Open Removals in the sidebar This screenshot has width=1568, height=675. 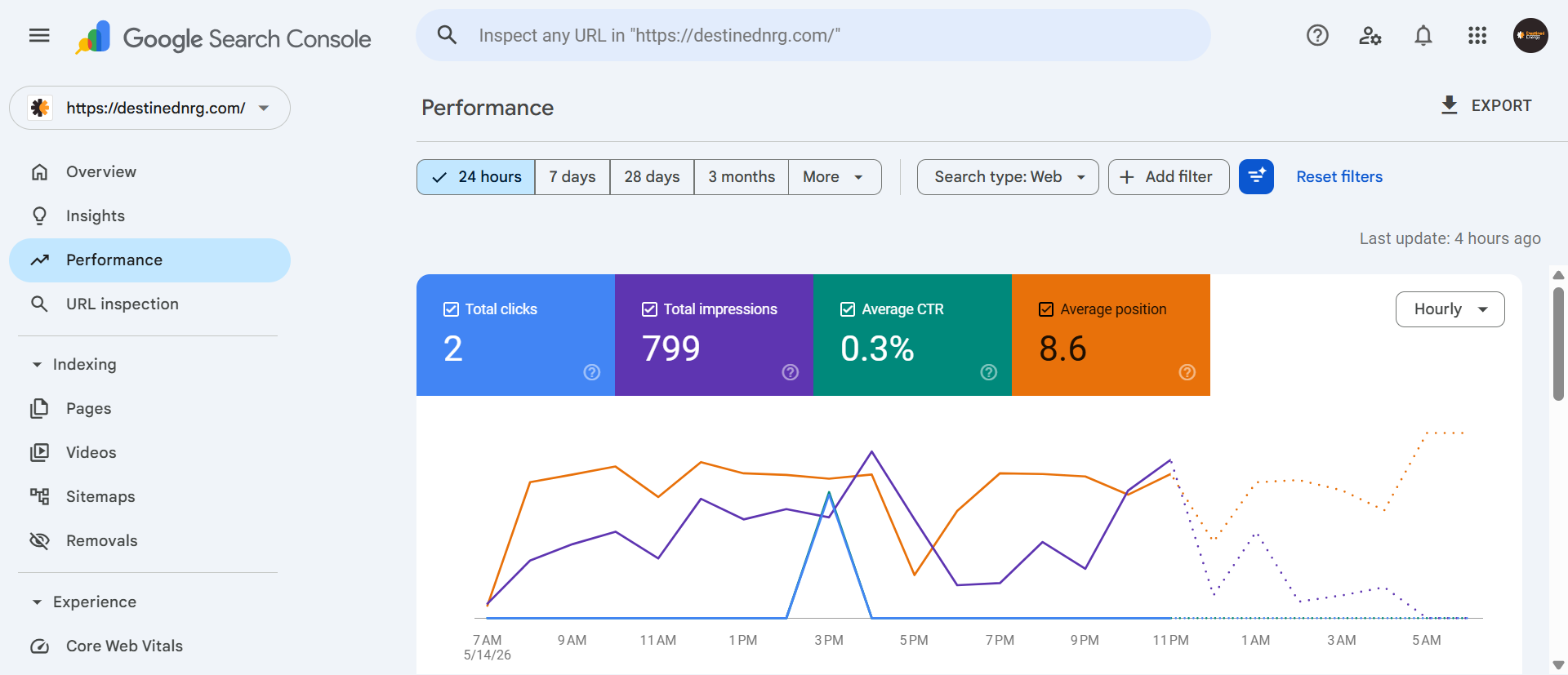coord(150,540)
